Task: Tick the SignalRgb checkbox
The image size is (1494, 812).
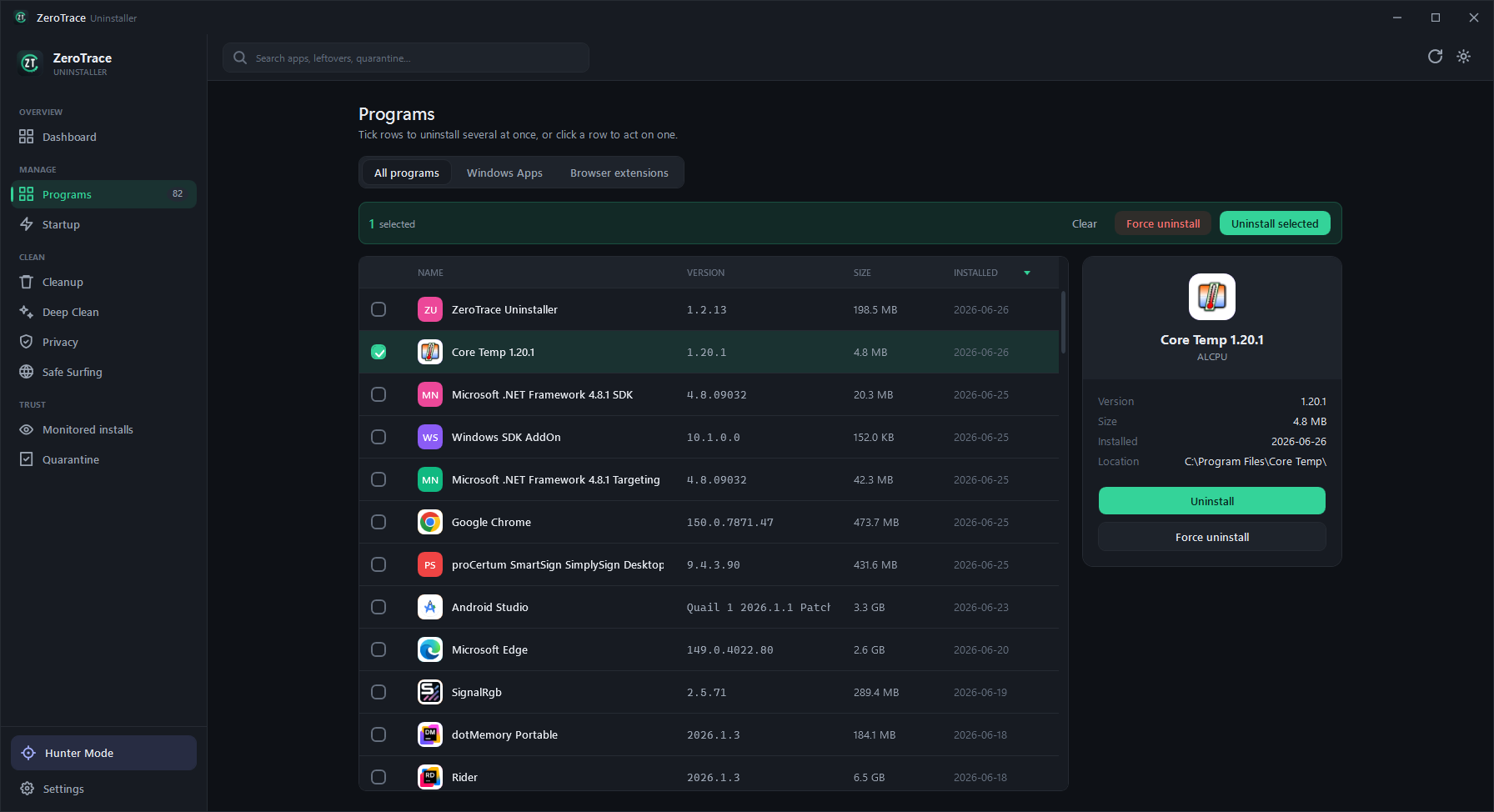Action: click(x=379, y=692)
